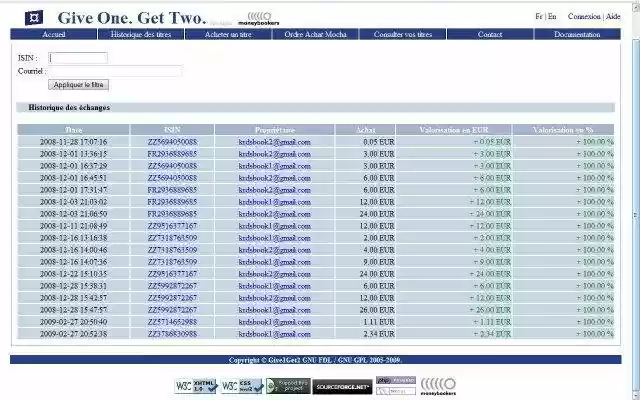
Task: Open the W3C XHTML 1.0 validation badge
Action: coord(197,385)
